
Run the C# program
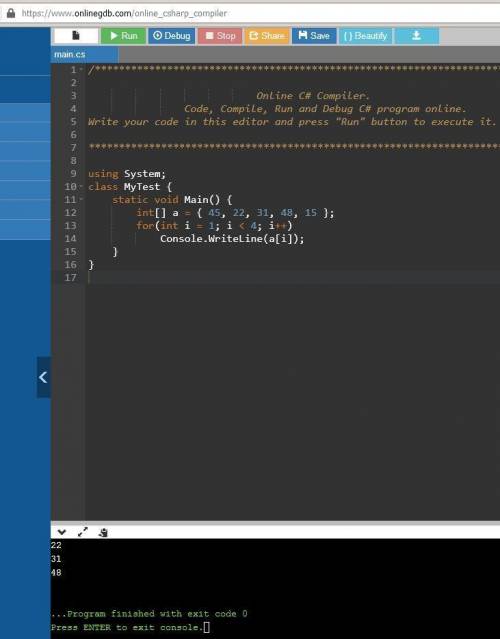coord(123,35)
